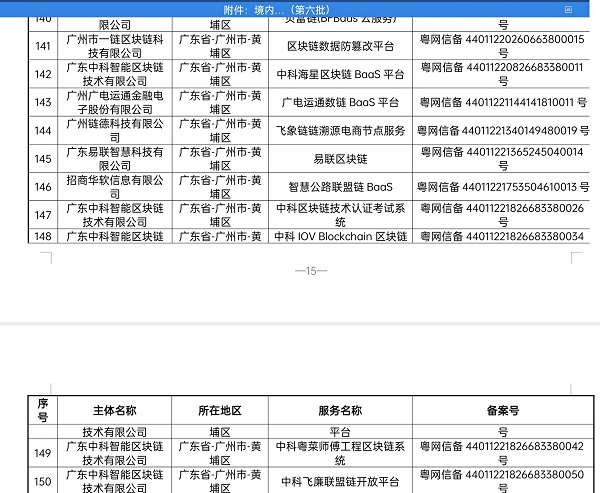Click the window icon in the title bar
Viewport: 600px width, 493px height.
point(568,10)
